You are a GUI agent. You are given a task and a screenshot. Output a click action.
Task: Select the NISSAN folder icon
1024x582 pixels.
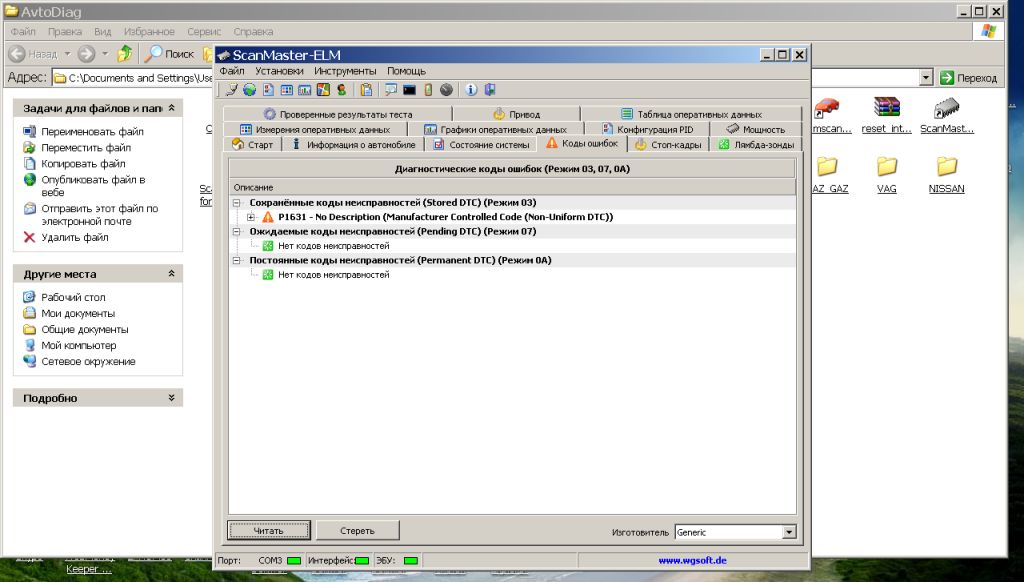[946, 167]
